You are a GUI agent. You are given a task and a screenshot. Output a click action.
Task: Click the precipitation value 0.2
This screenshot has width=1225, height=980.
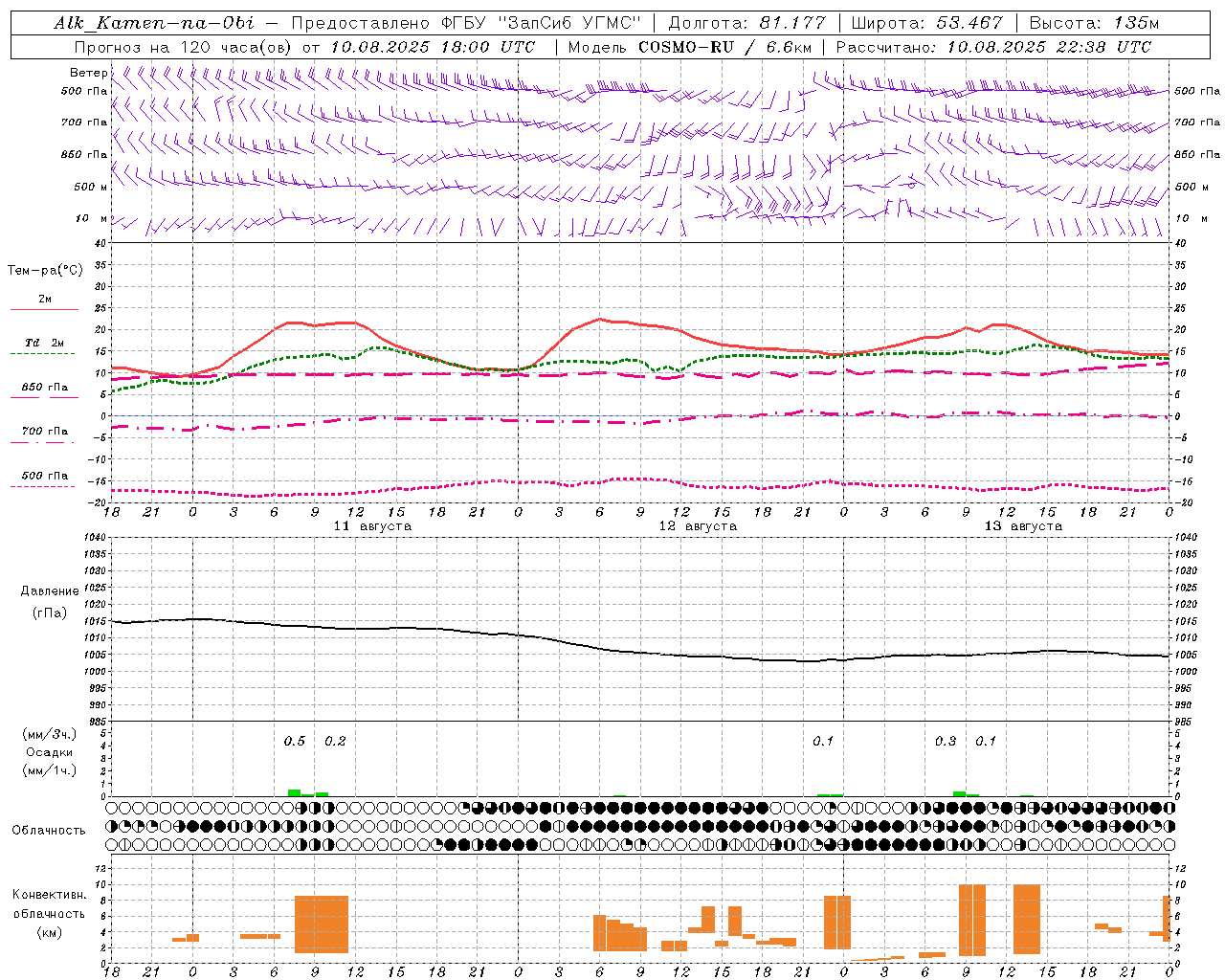tap(335, 741)
